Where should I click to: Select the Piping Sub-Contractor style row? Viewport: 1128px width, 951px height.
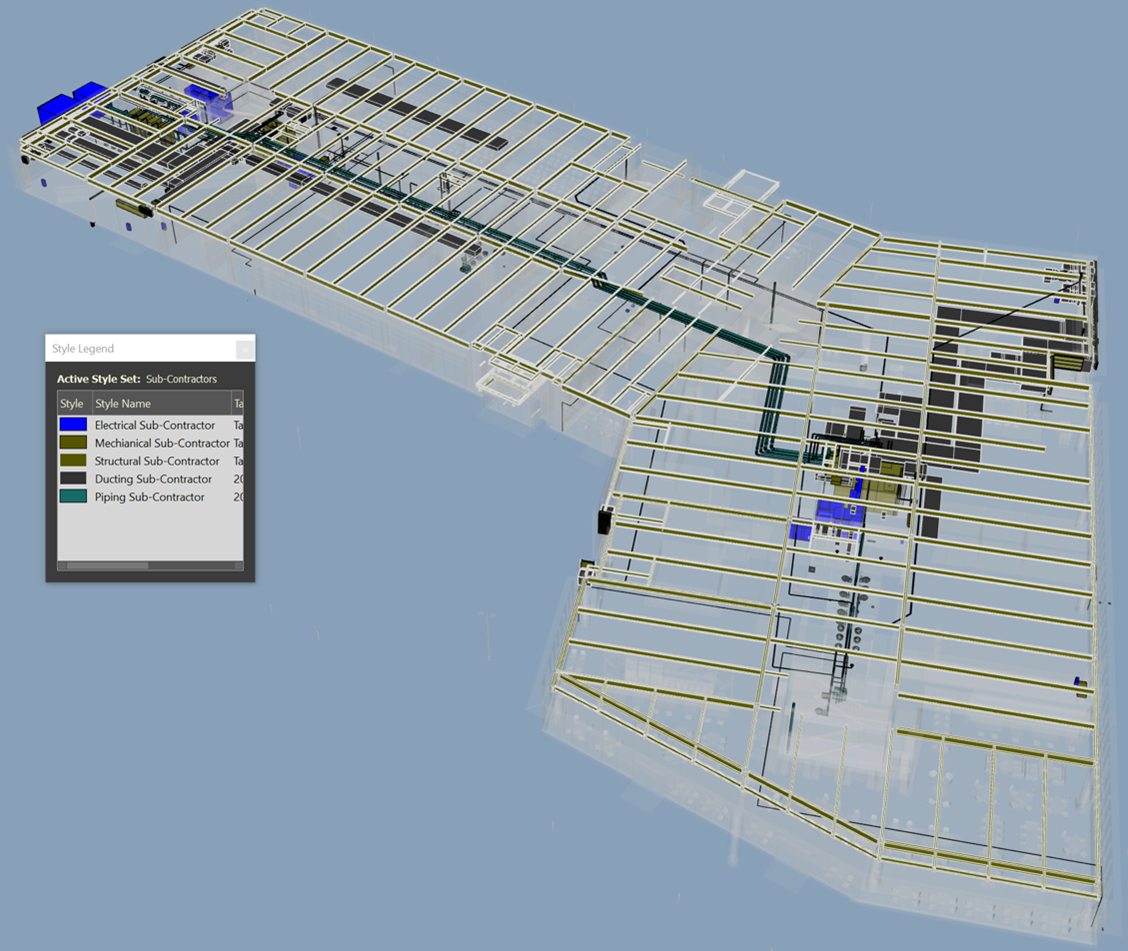point(150,497)
